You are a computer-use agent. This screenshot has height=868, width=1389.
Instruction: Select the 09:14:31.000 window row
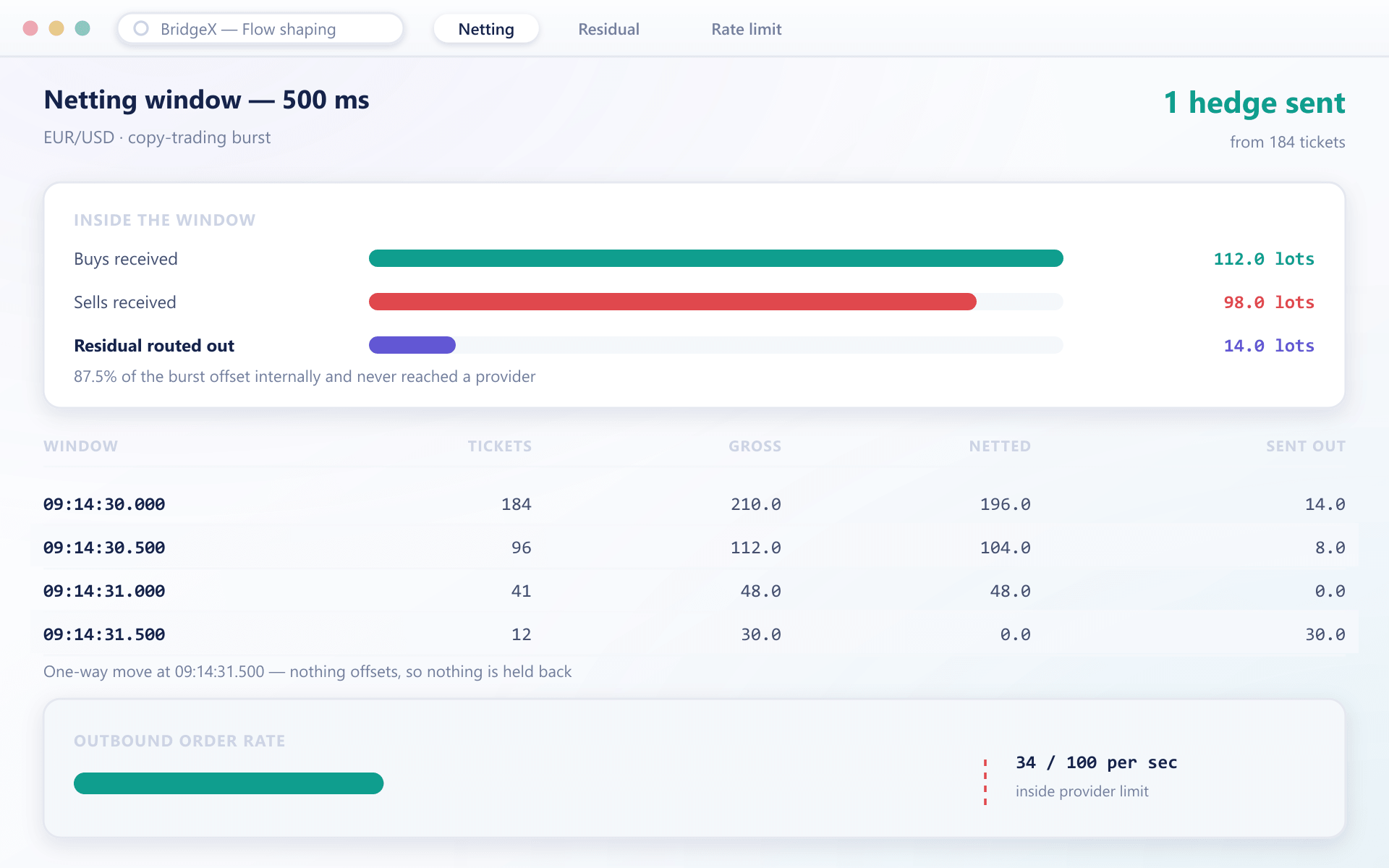click(x=694, y=591)
